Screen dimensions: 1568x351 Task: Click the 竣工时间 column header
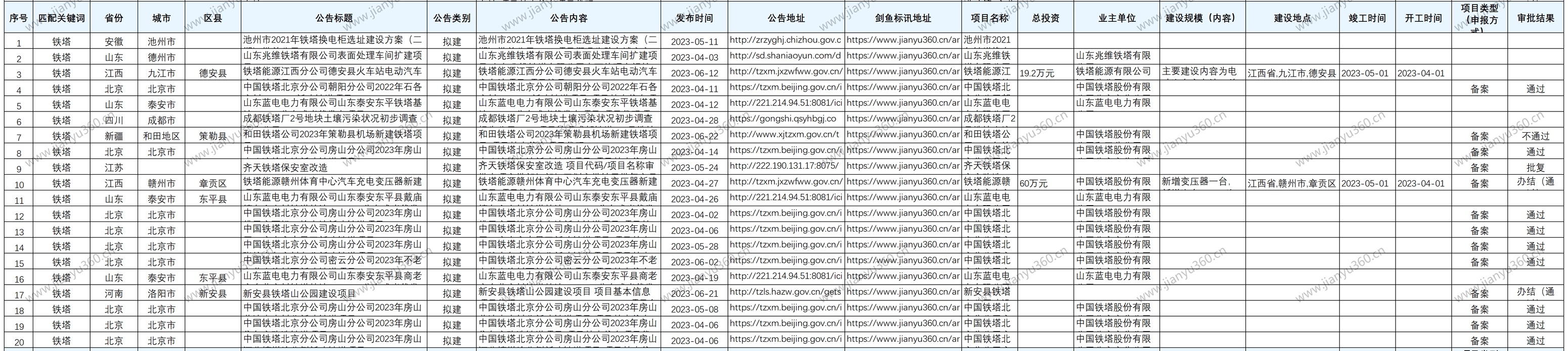tap(1367, 18)
